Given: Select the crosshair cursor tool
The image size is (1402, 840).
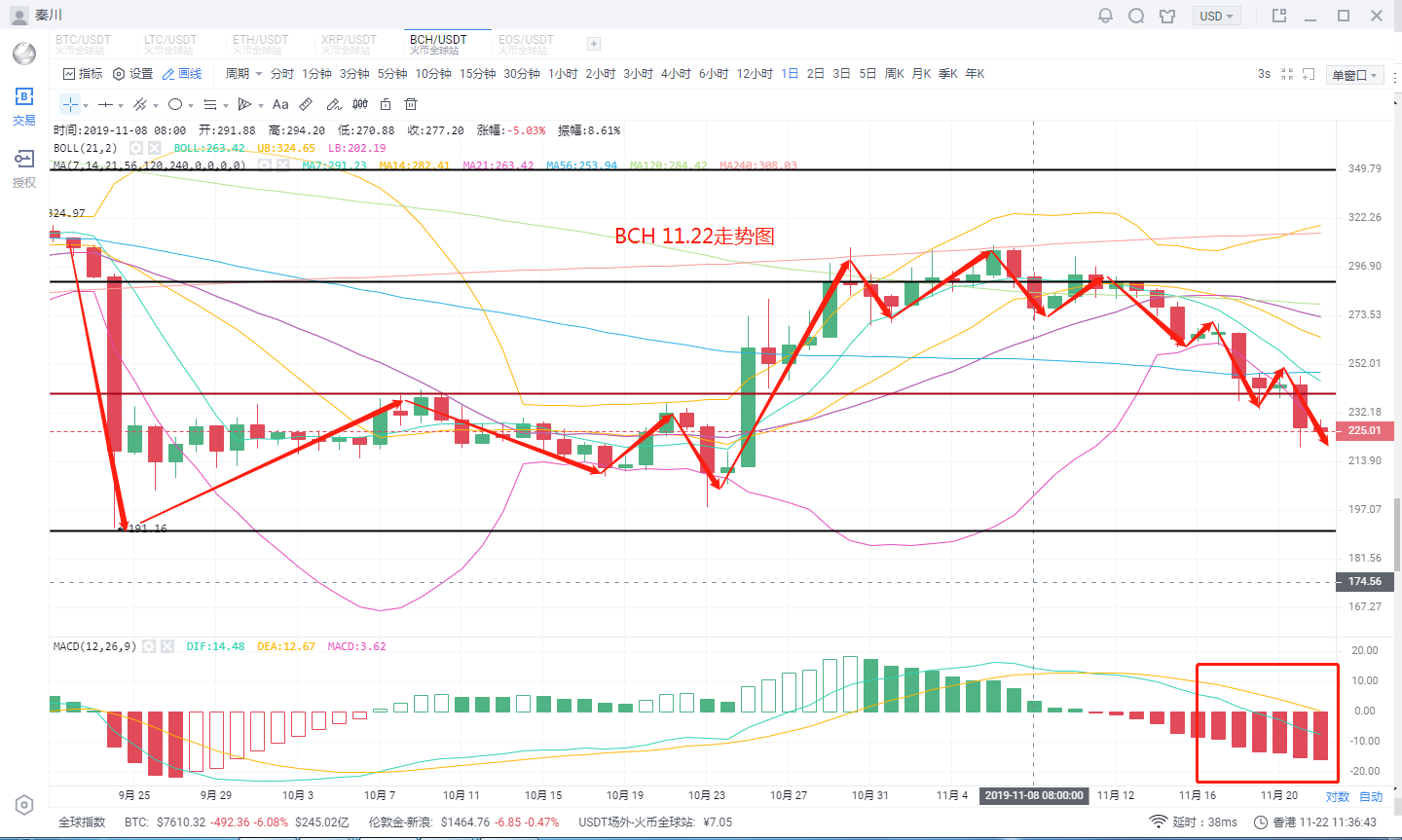Looking at the screenshot, I should (70, 104).
